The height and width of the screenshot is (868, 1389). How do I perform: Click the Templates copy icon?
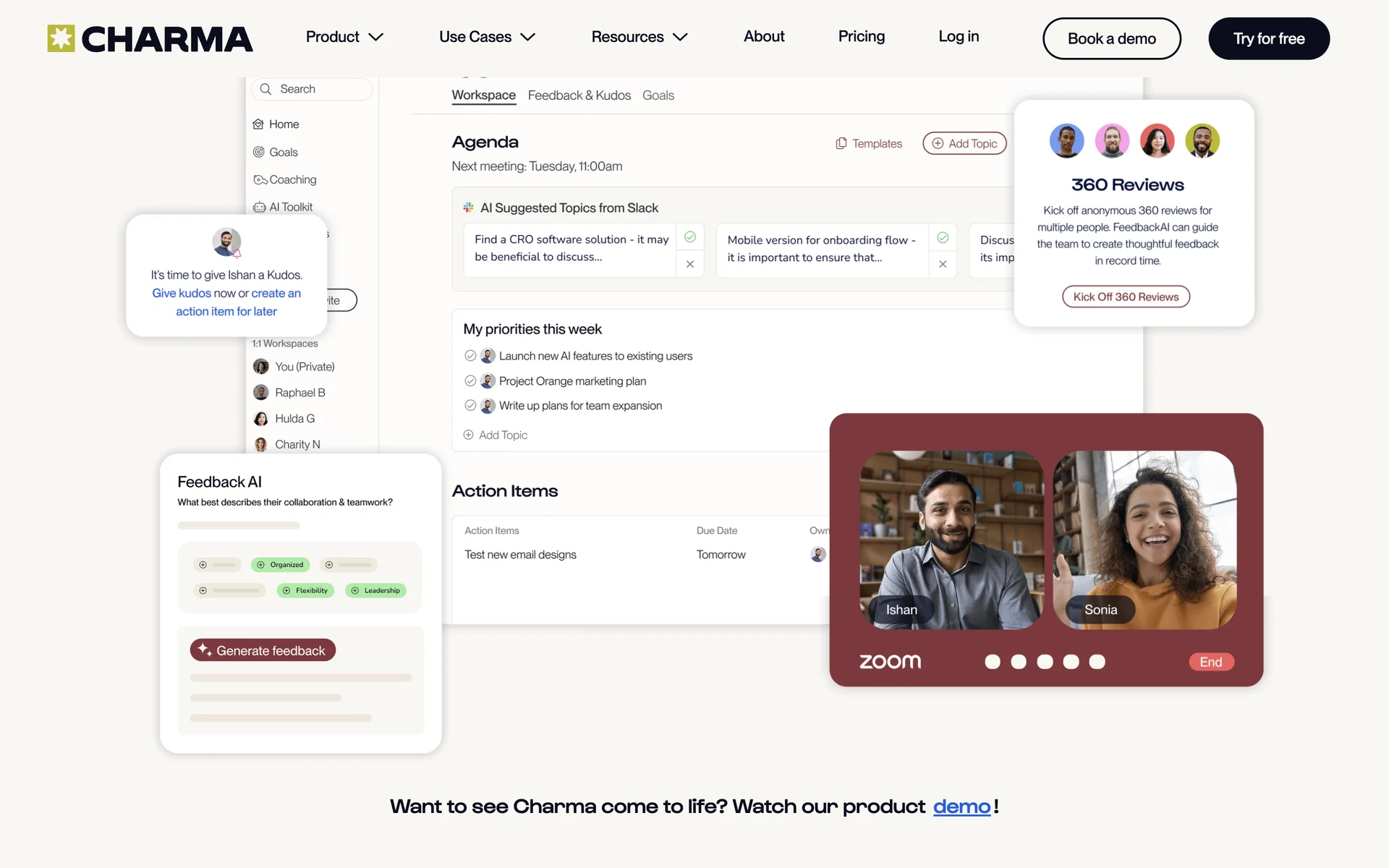[841, 143]
